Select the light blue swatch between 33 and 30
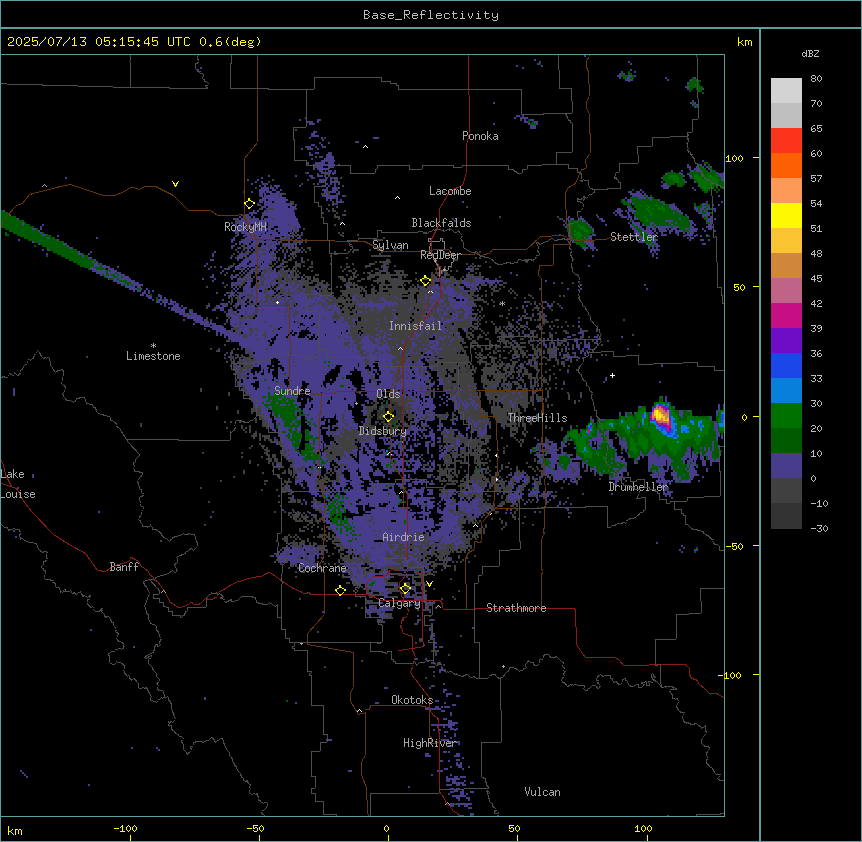The image size is (862, 842). 786,391
